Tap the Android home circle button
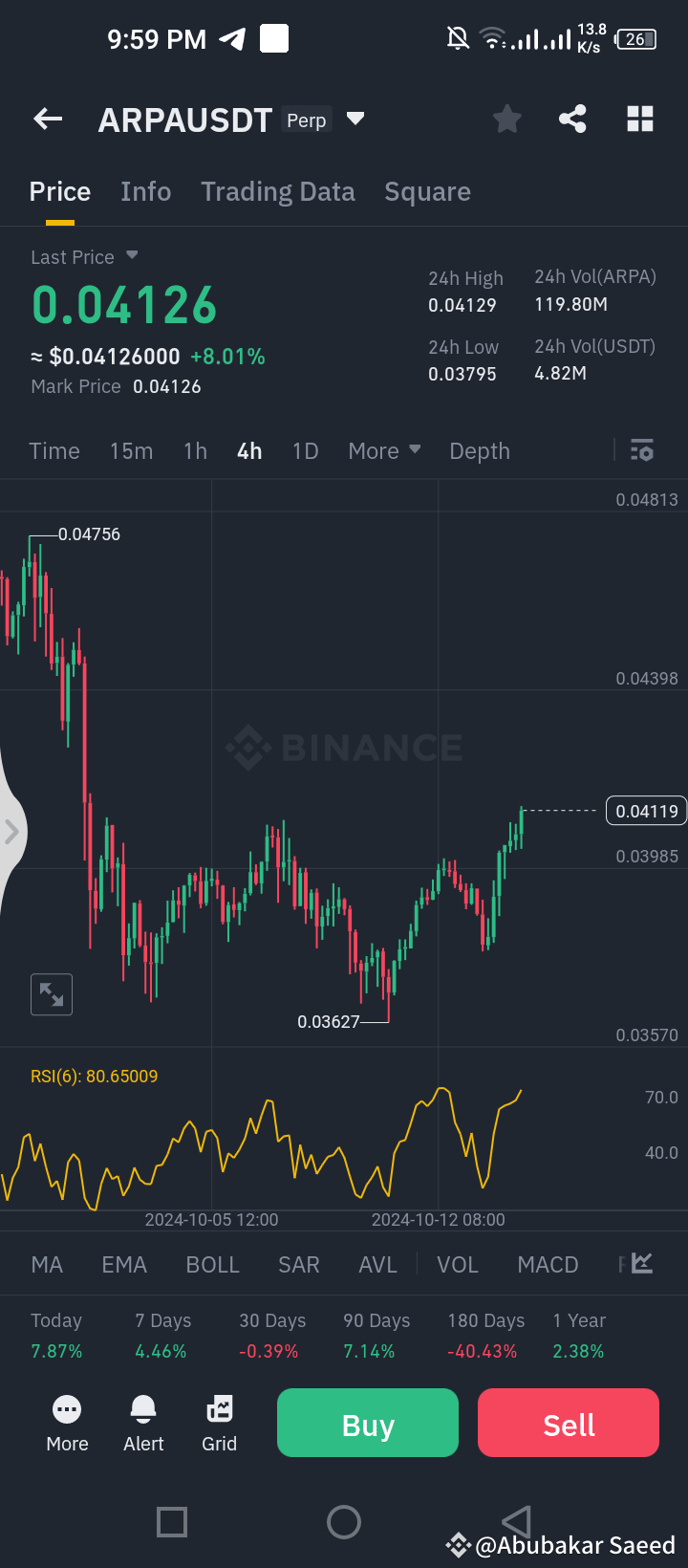 click(x=344, y=1522)
